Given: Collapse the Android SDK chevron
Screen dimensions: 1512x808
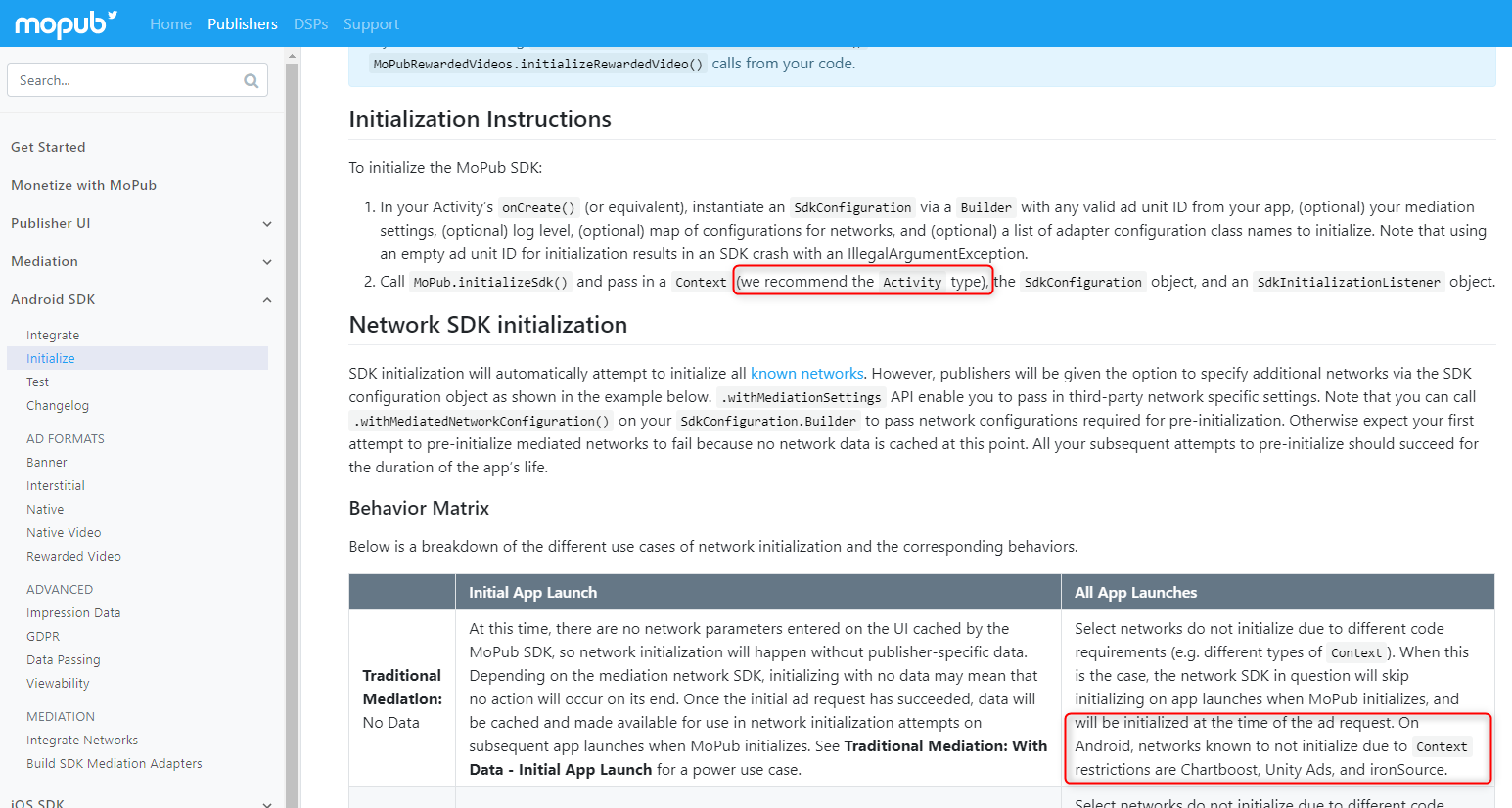Looking at the screenshot, I should [x=267, y=300].
